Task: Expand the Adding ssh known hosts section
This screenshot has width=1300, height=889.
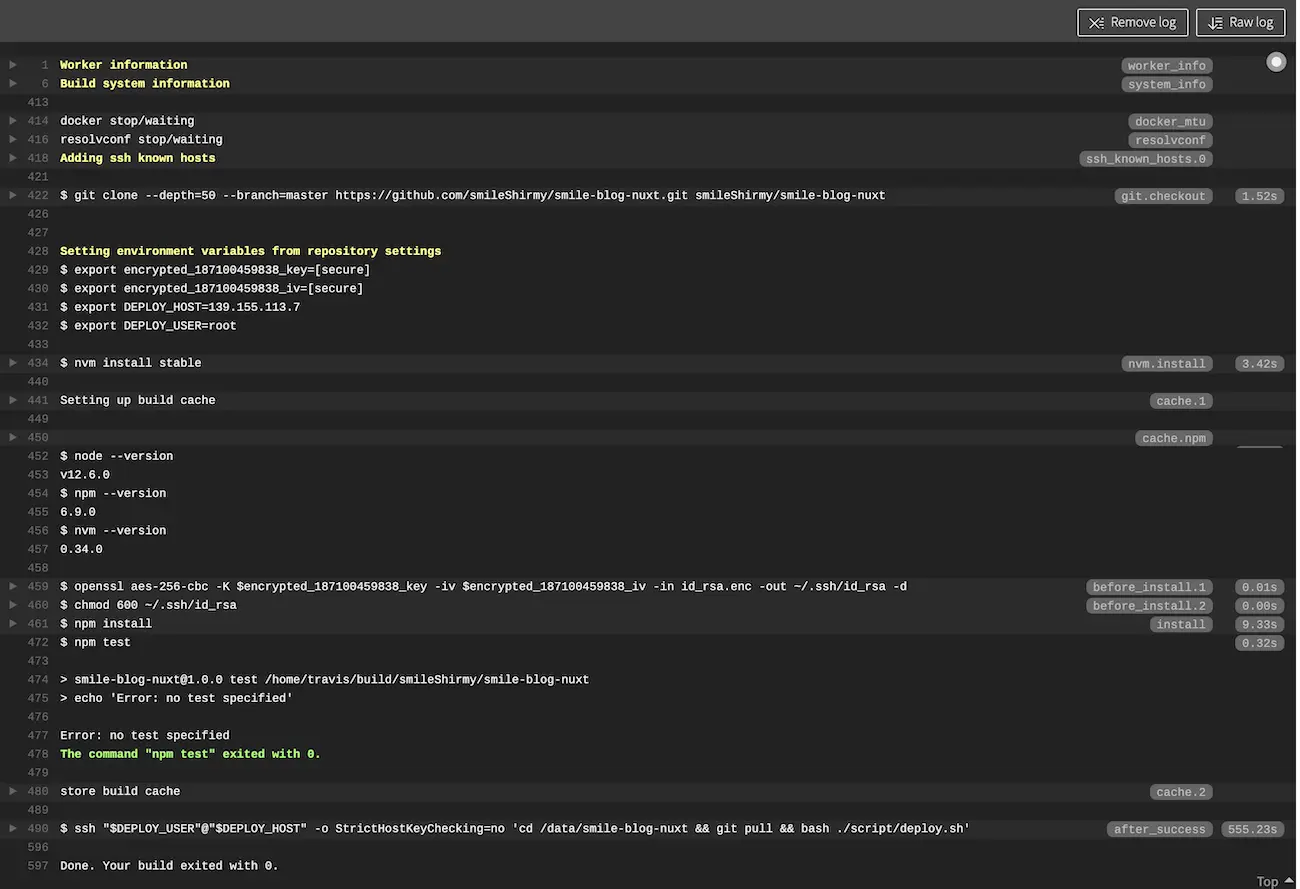Action: pyautogui.click(x=13, y=158)
